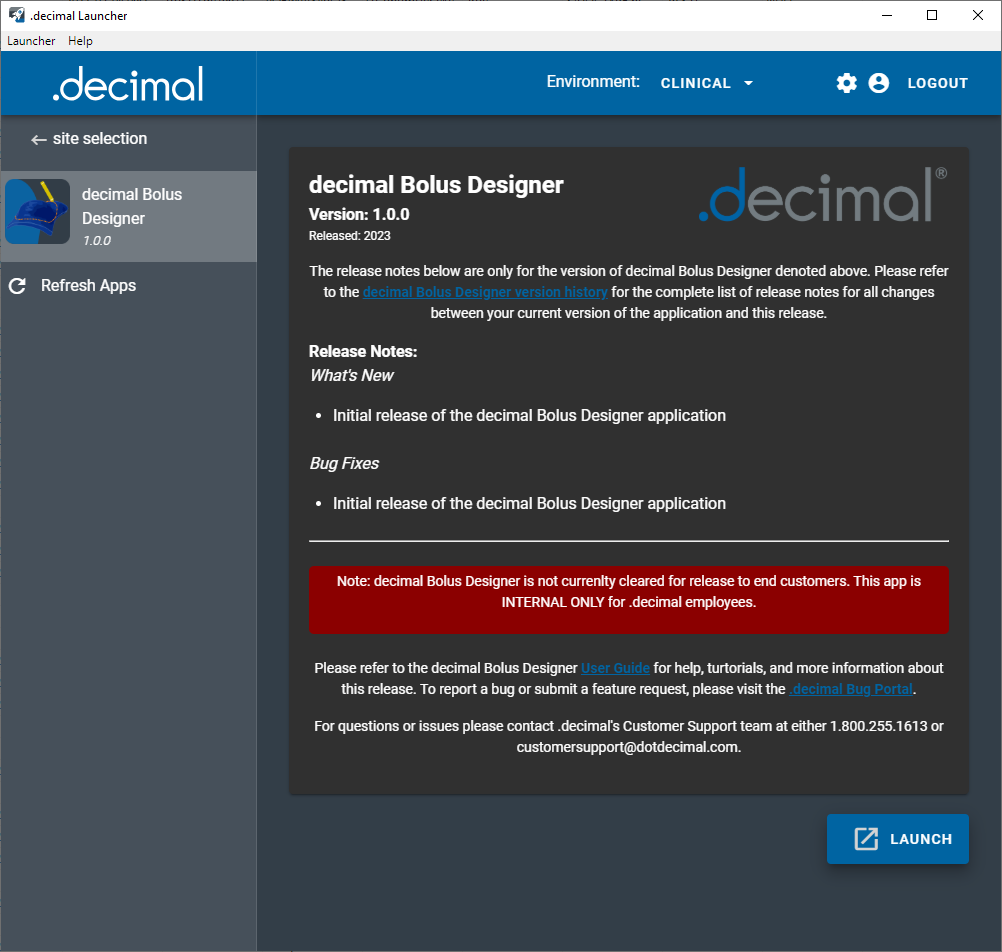Click the back arrow beside site selection

tap(39, 140)
